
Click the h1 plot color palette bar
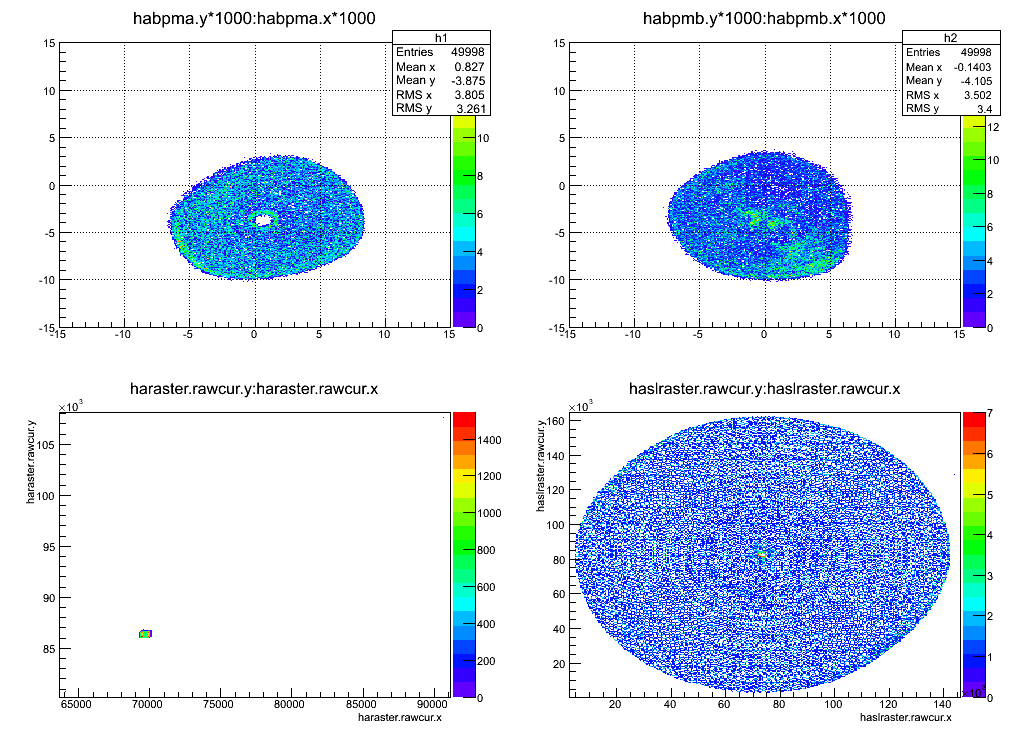[463, 221]
